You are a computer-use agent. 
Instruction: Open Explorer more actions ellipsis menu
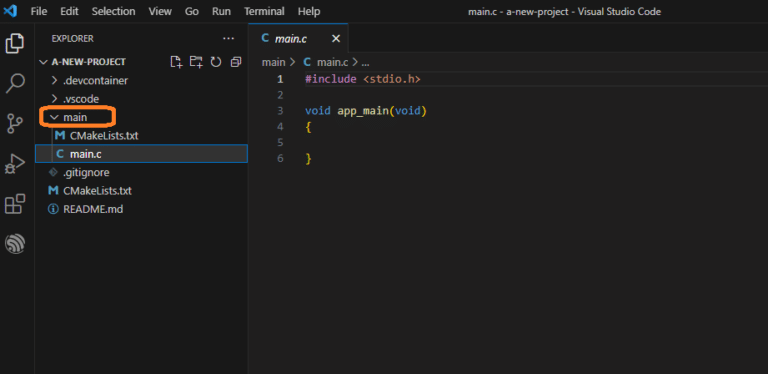[x=228, y=38]
